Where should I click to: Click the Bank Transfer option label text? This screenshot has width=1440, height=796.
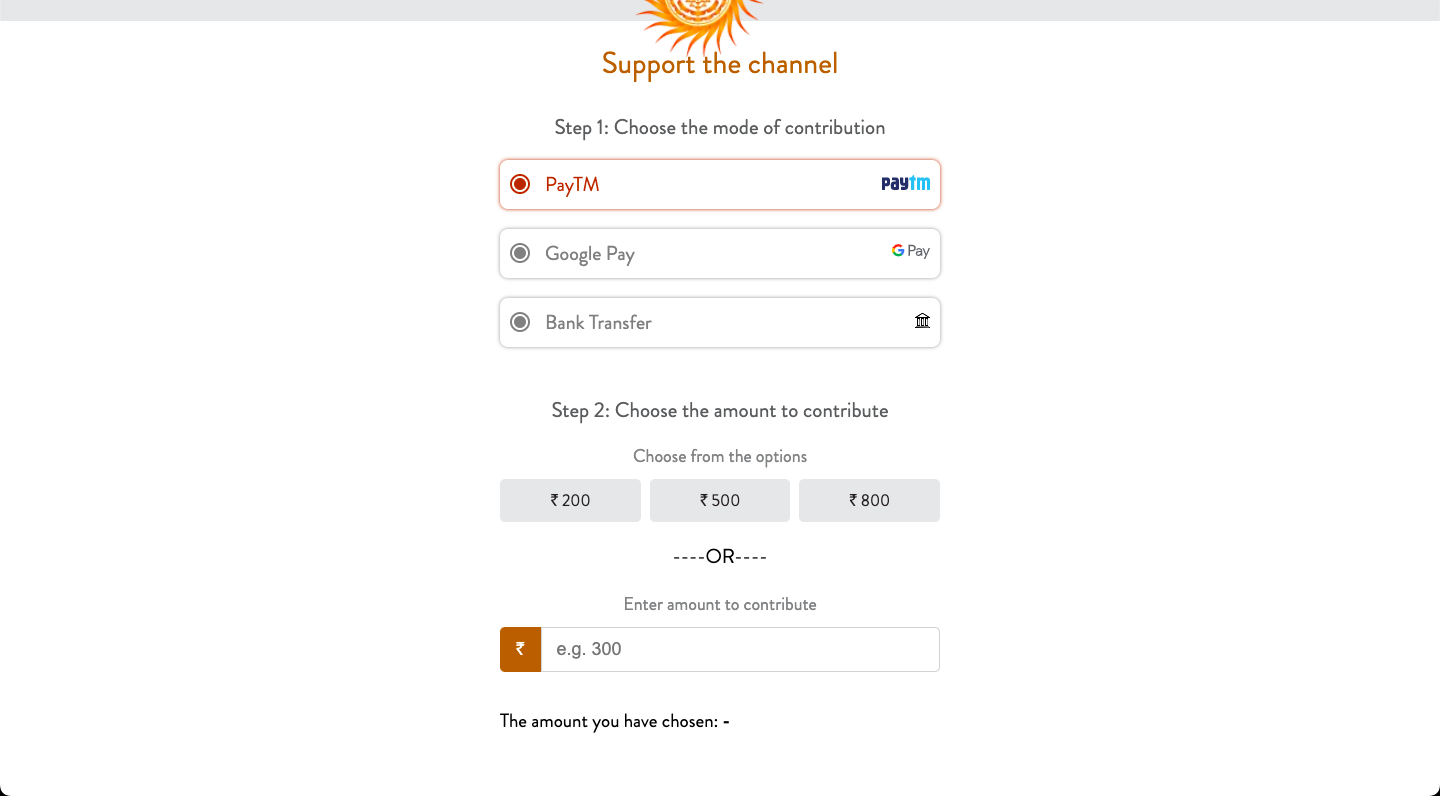coord(598,323)
